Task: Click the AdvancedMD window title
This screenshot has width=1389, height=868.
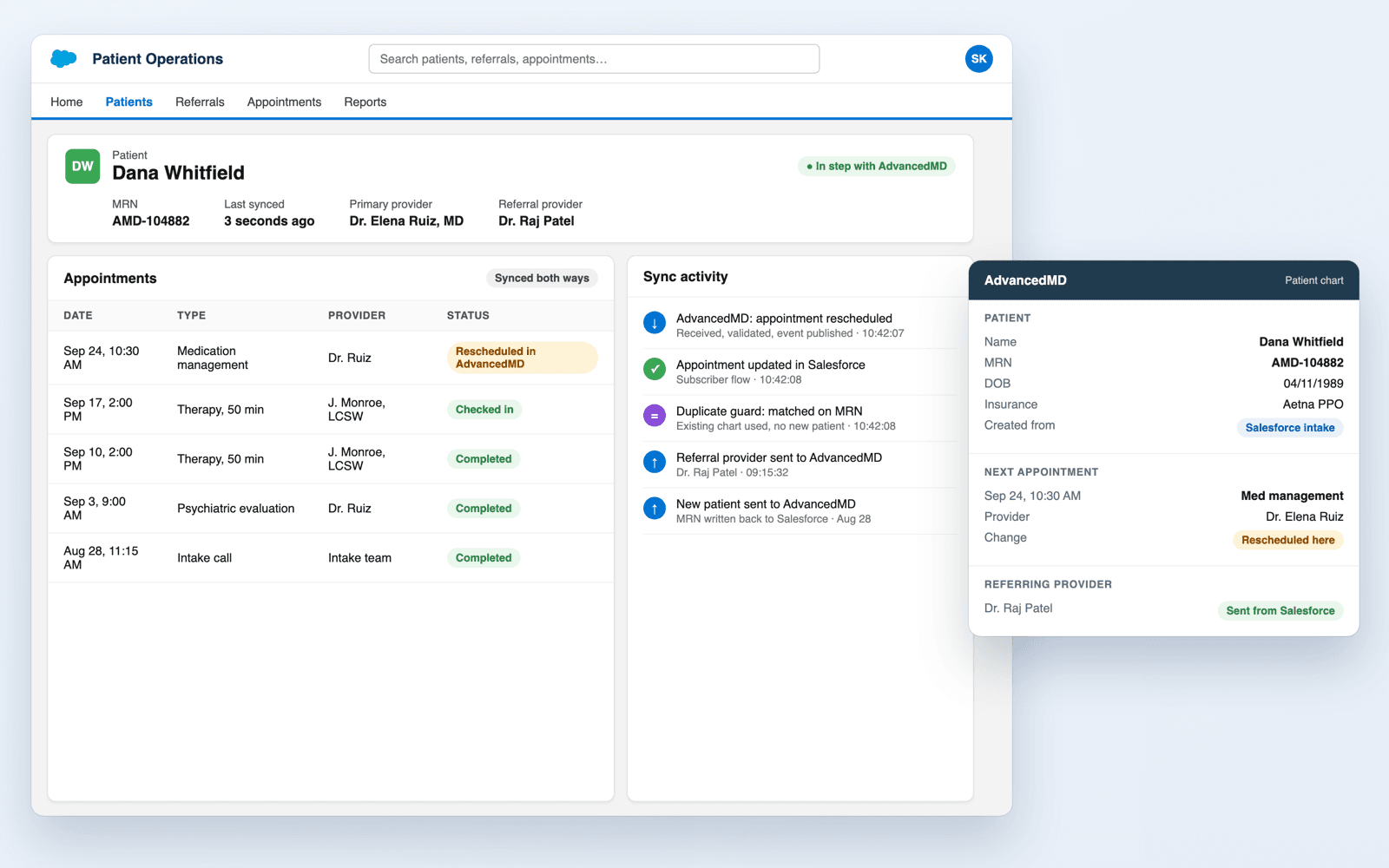Action: [1025, 280]
